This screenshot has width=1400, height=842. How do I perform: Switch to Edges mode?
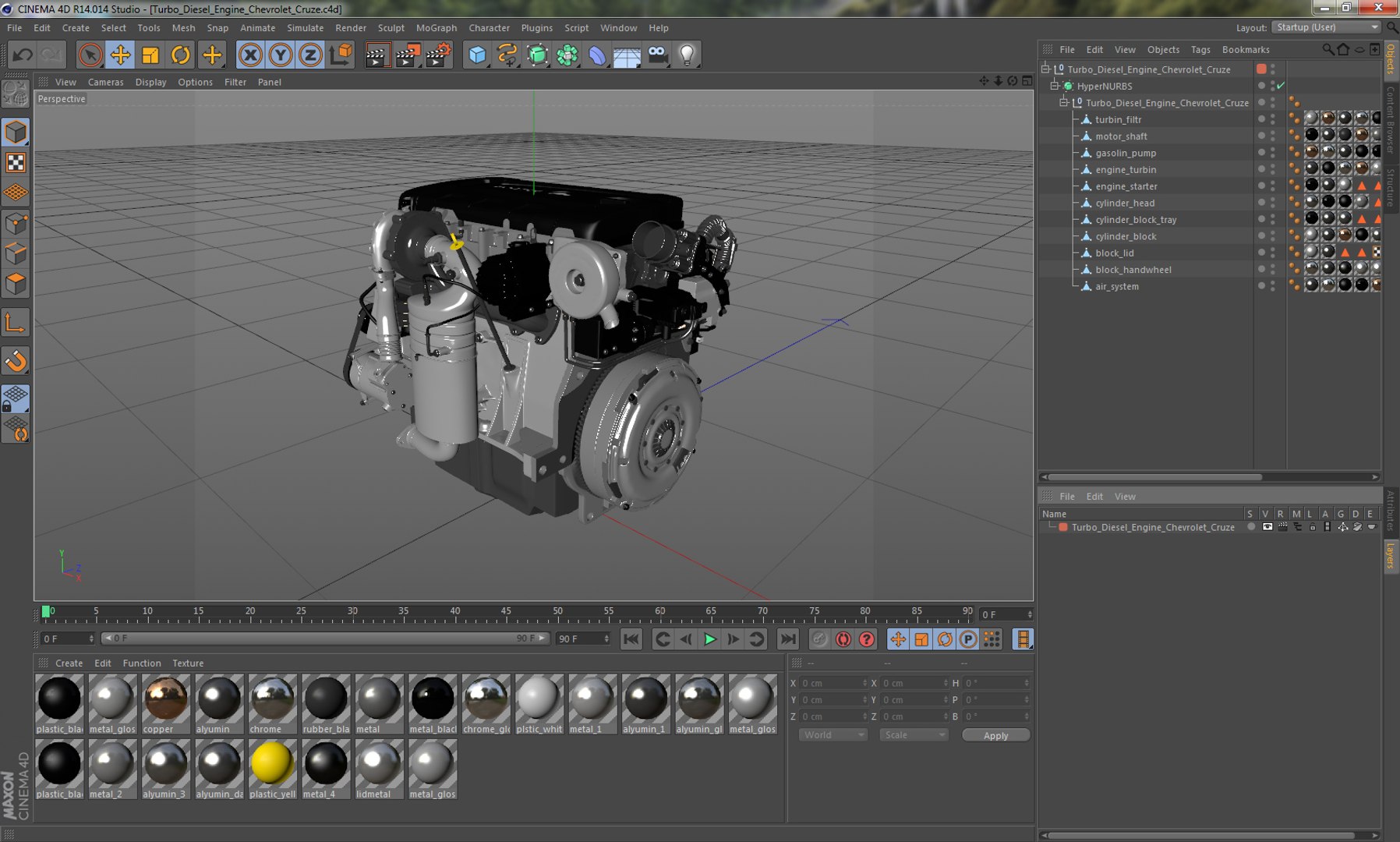click(x=16, y=254)
